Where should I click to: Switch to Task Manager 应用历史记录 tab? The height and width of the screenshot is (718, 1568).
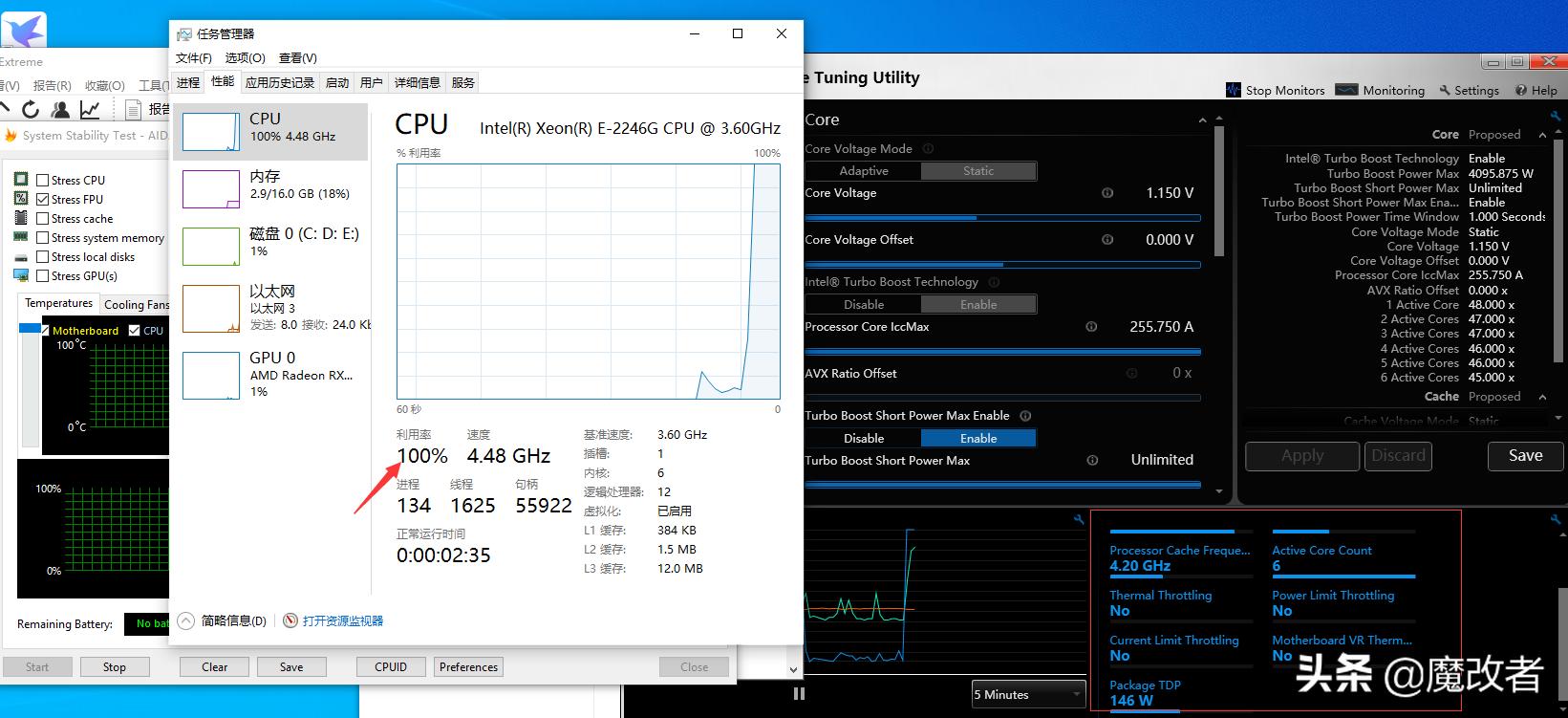280,82
